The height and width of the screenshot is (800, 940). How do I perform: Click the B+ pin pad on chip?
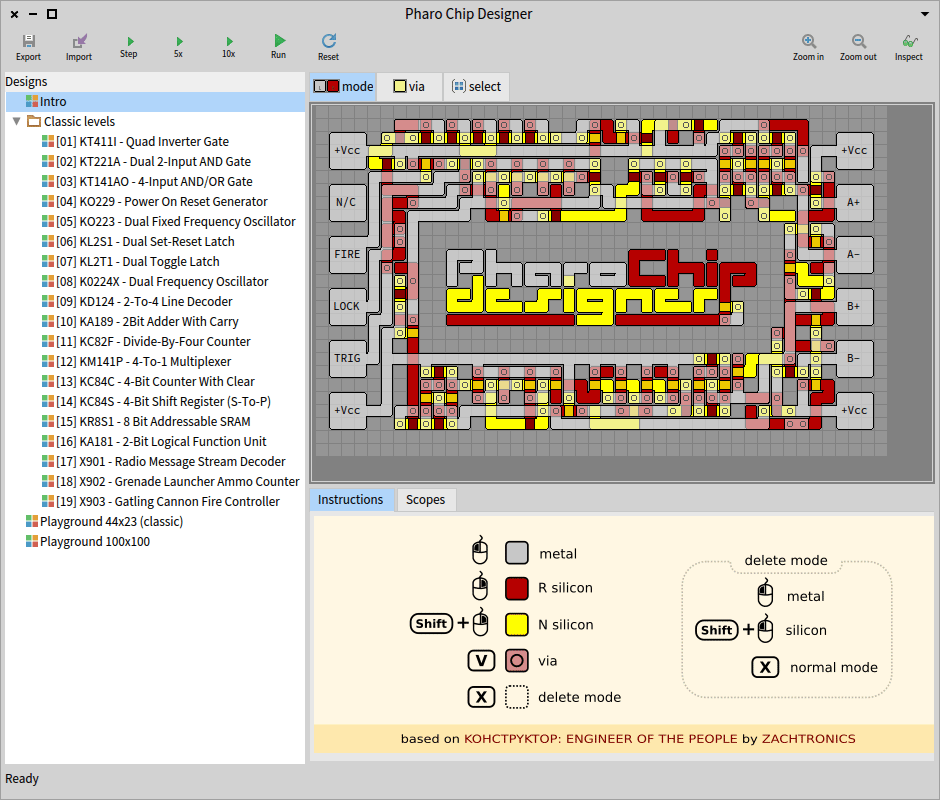(854, 306)
